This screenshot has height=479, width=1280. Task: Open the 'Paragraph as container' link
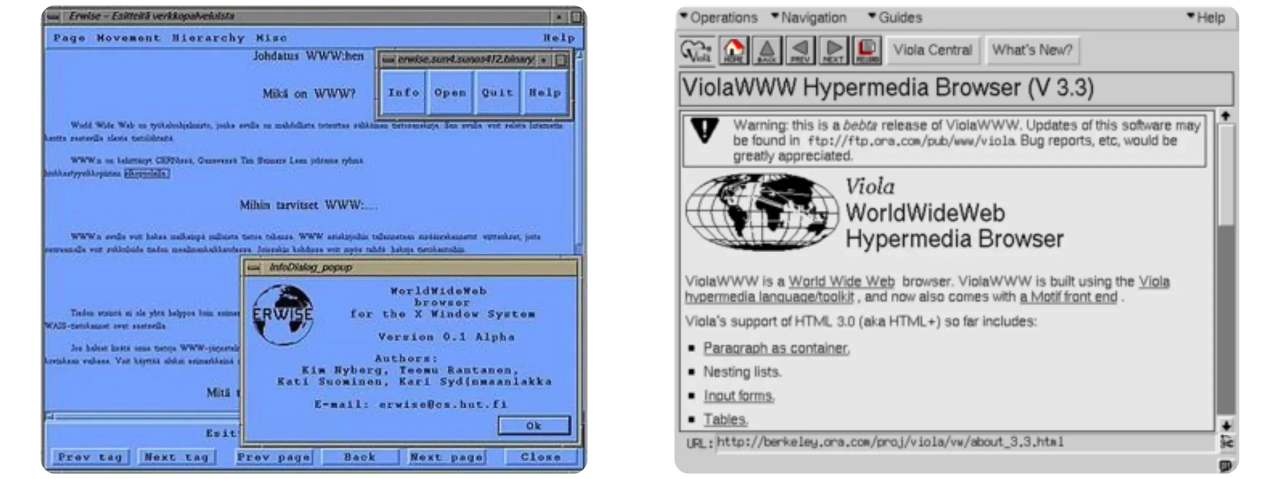tap(776, 349)
